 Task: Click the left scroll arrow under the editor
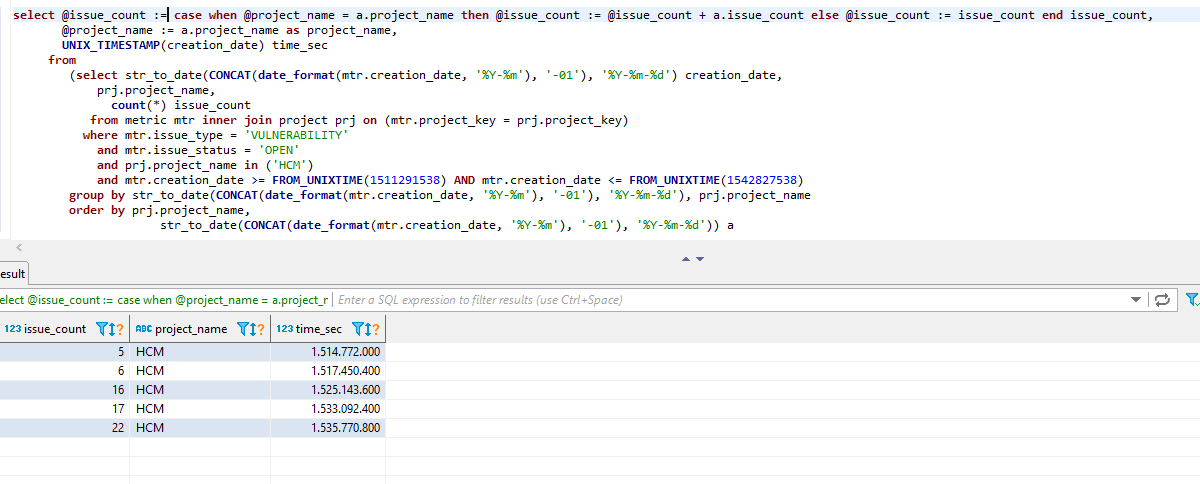[x=17, y=245]
